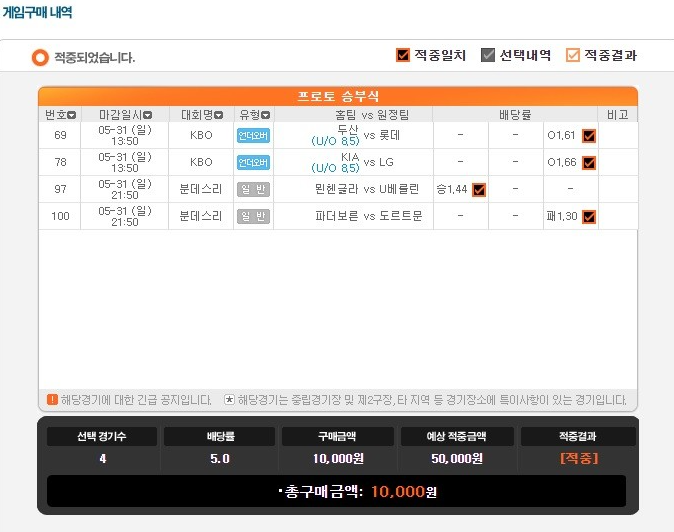674x532 pixels.
Task: Click 일반 badge for game 100
Action: point(253,217)
